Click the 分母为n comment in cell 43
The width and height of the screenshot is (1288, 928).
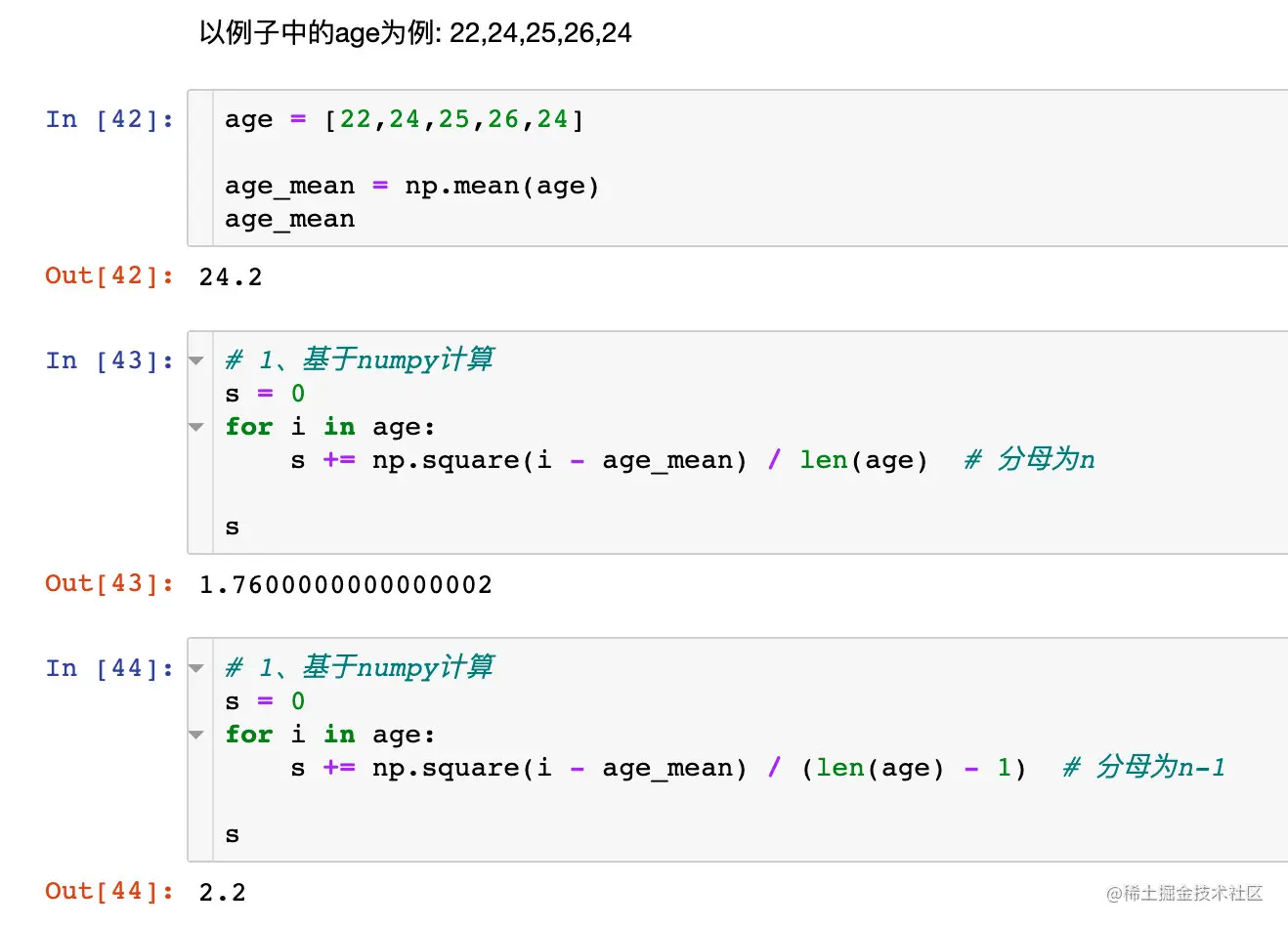click(x=1030, y=459)
